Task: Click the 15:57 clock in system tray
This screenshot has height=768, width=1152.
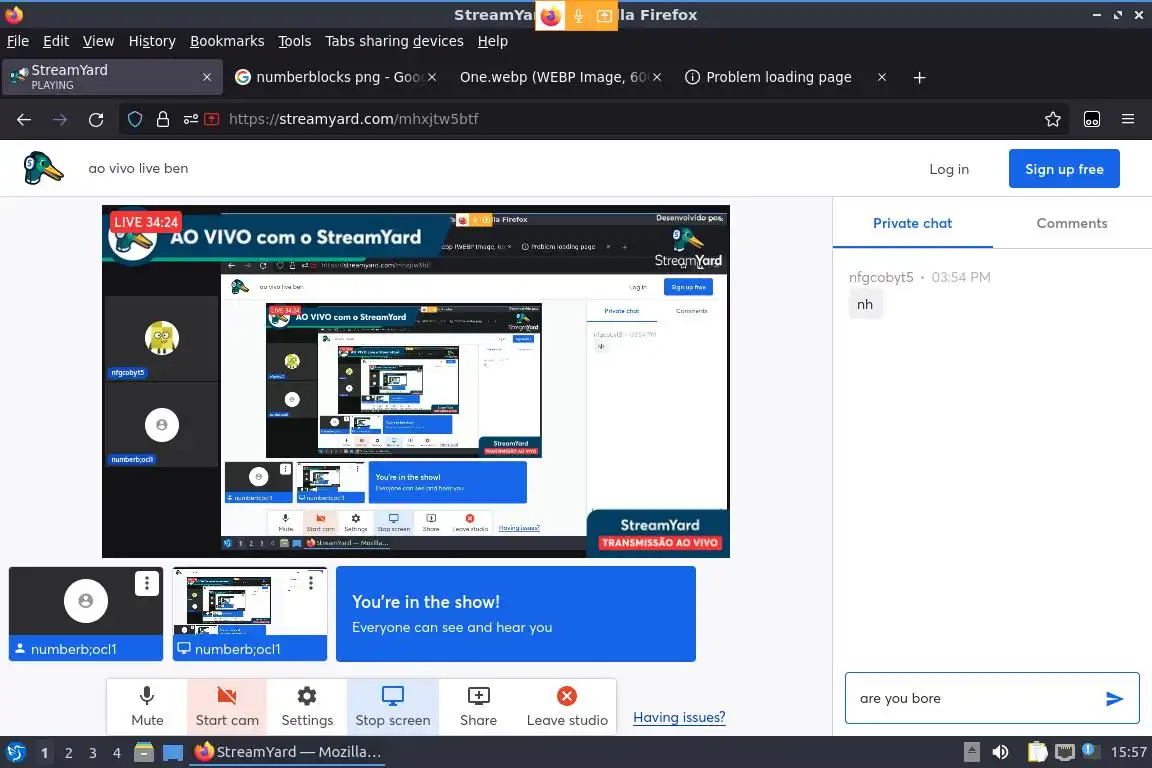Action: coord(1128,752)
